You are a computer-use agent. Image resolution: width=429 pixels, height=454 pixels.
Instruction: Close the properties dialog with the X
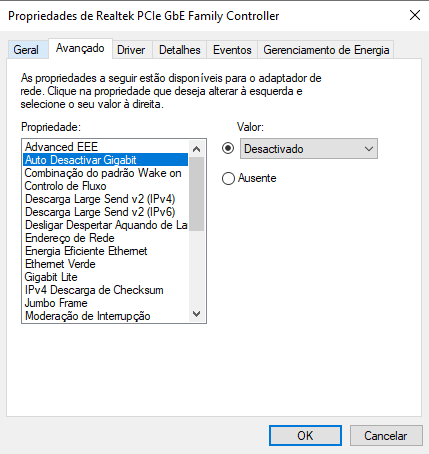pyautogui.click(x=415, y=15)
